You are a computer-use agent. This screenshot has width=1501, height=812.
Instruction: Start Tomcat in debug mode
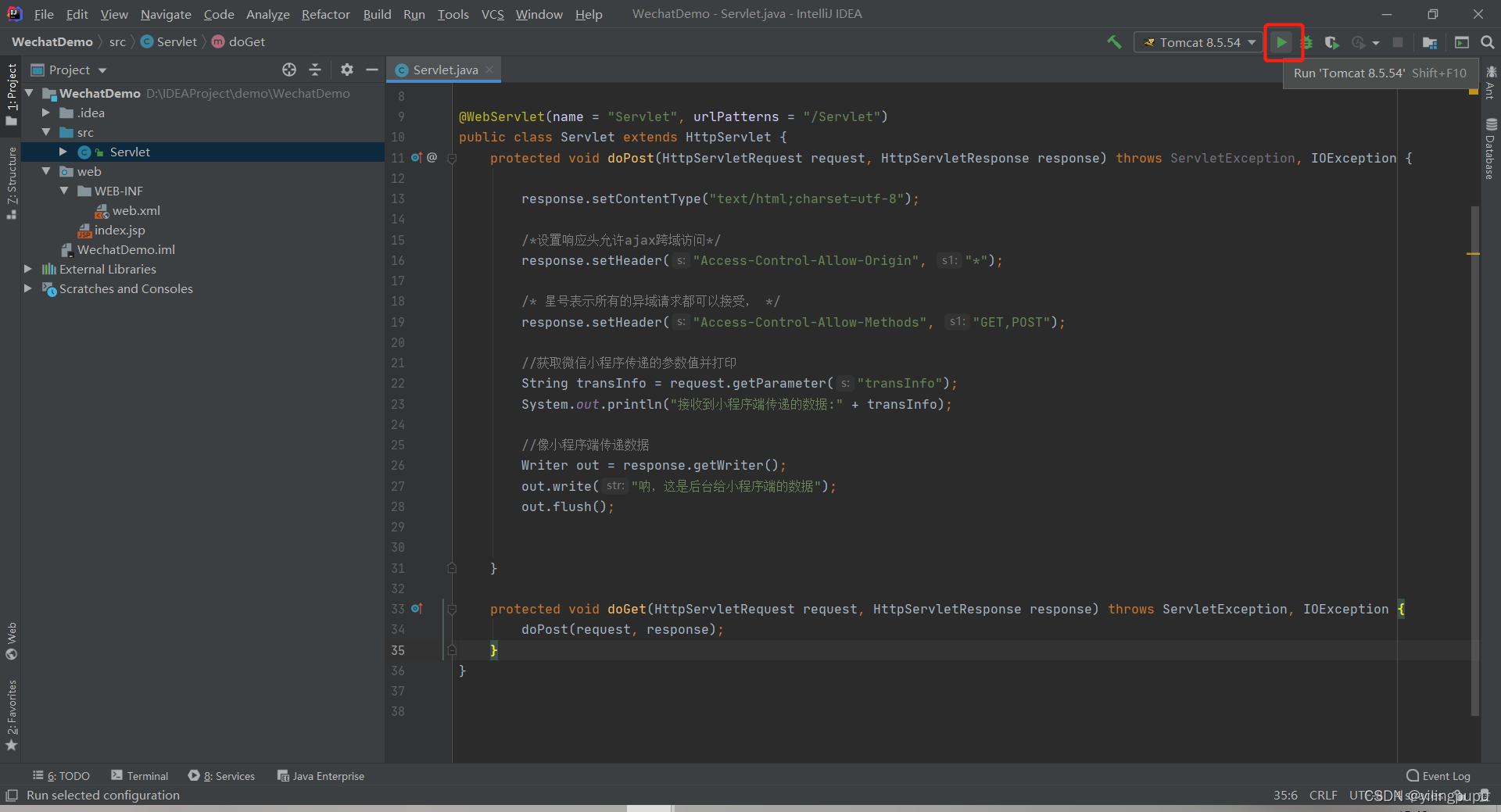coord(1307,42)
